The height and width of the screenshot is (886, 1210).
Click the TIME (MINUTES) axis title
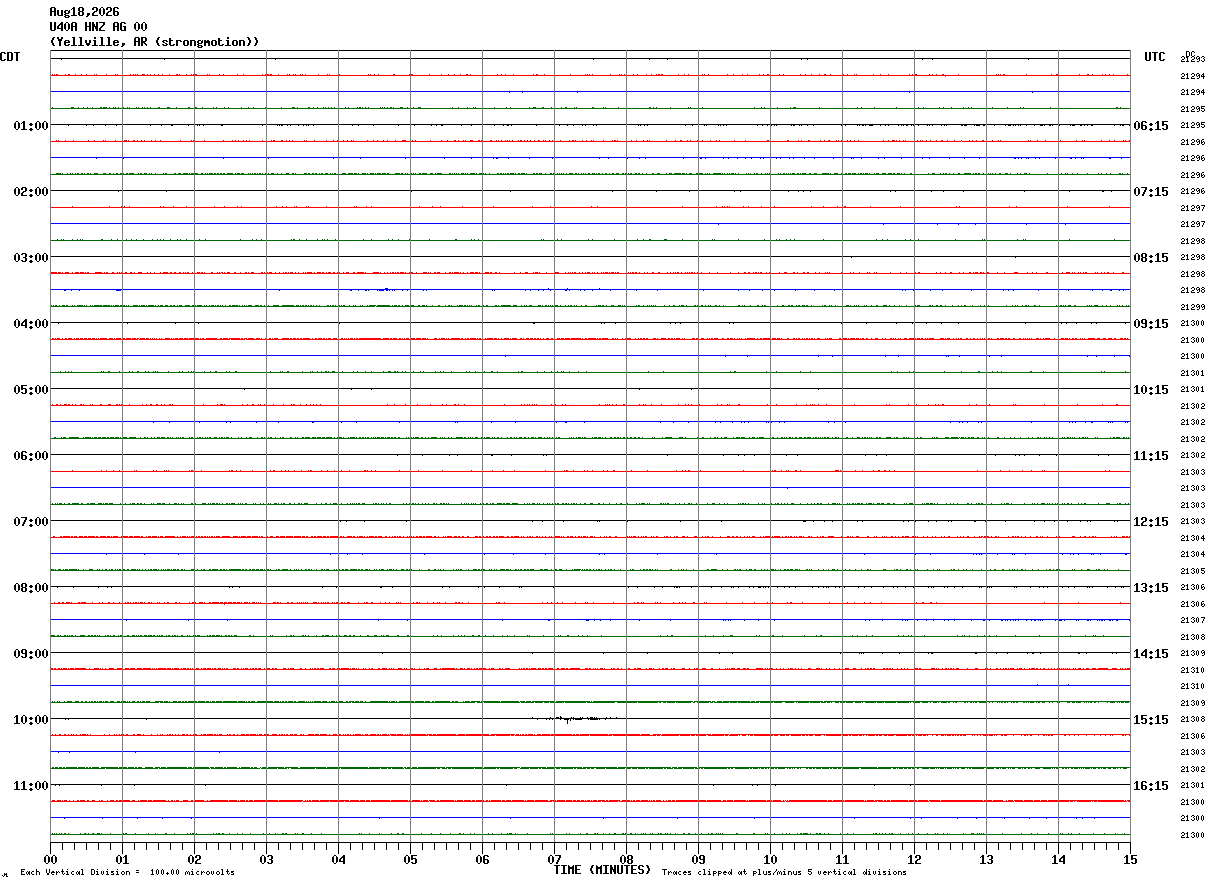(x=602, y=870)
